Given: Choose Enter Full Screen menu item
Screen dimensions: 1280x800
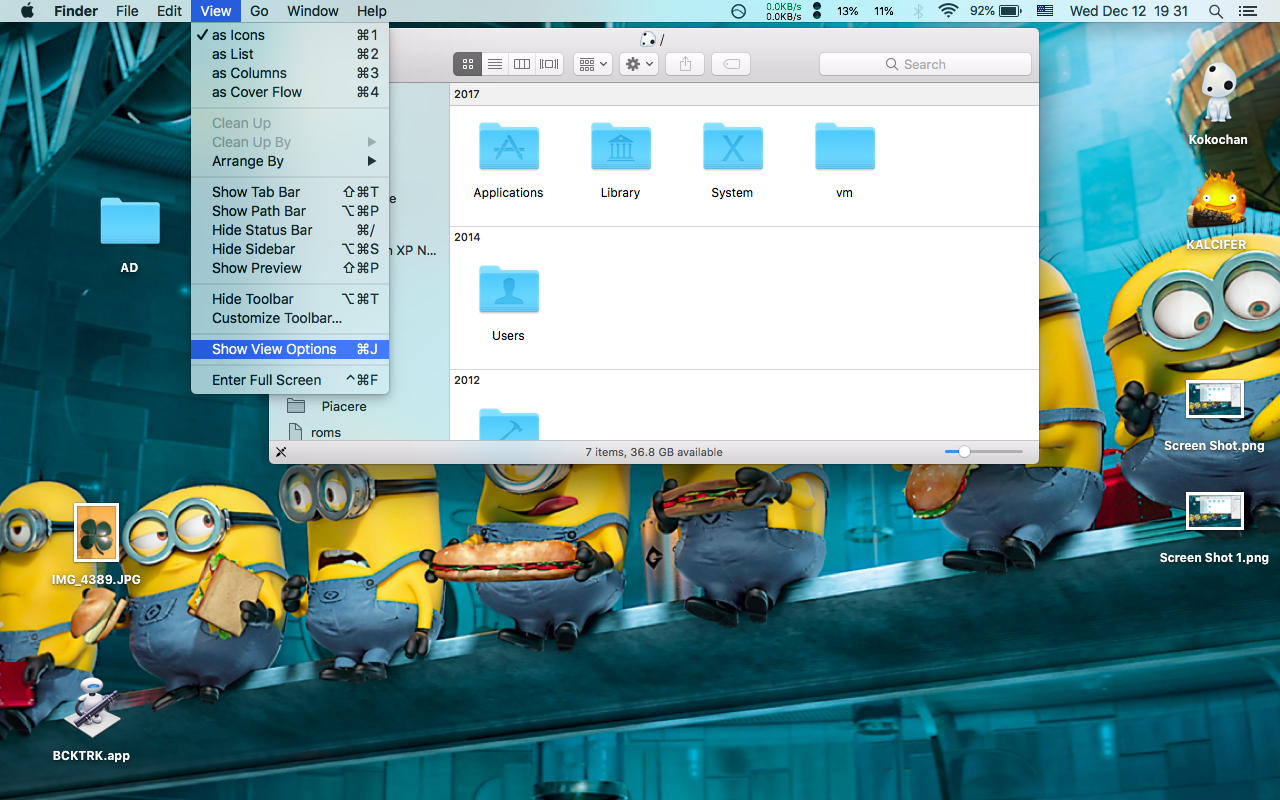Looking at the screenshot, I should 290,380.
